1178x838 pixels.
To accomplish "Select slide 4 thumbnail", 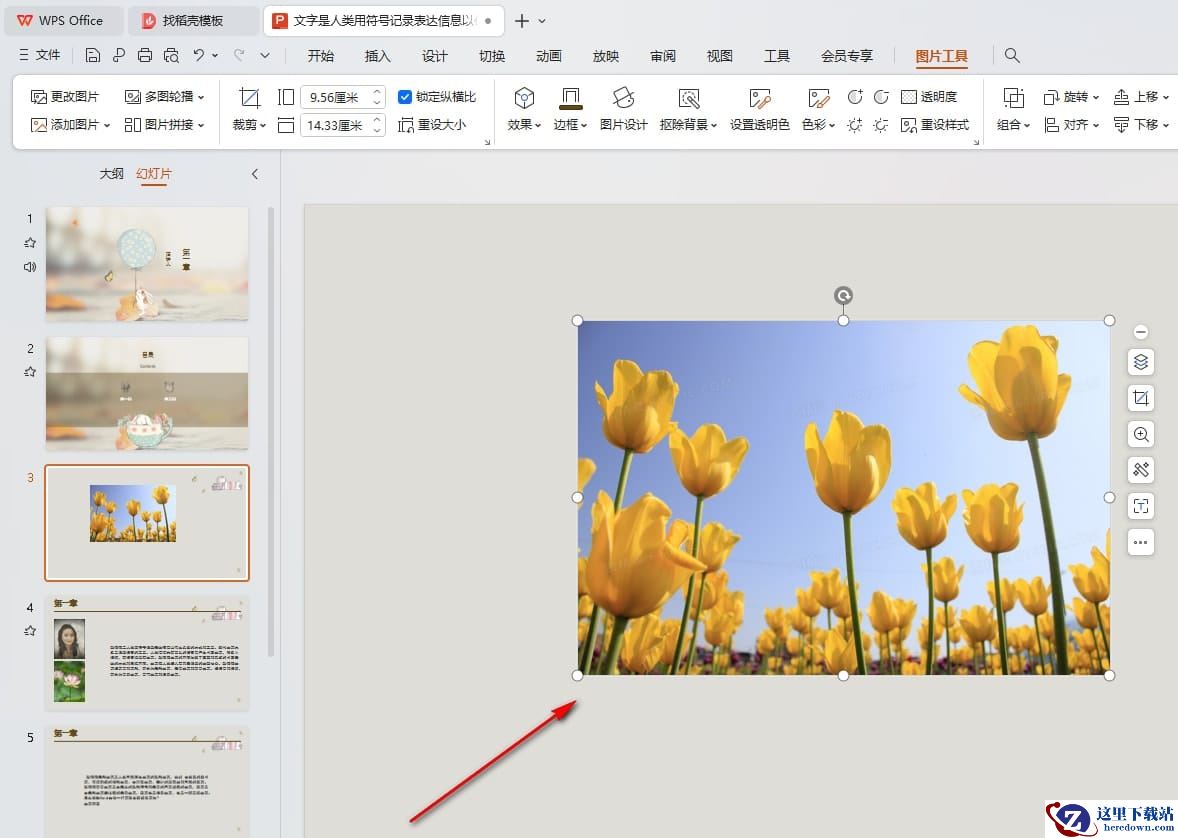I will pyautogui.click(x=147, y=652).
